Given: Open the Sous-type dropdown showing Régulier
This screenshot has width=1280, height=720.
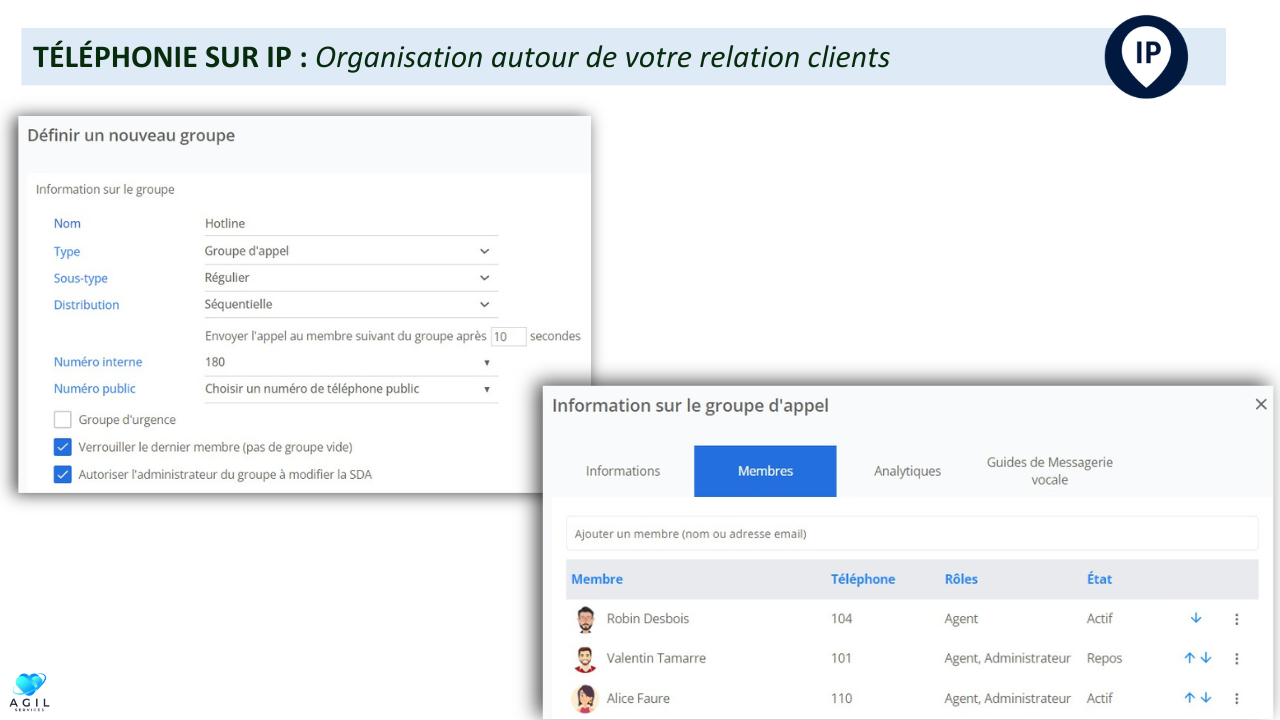Looking at the screenshot, I should click(351, 278).
